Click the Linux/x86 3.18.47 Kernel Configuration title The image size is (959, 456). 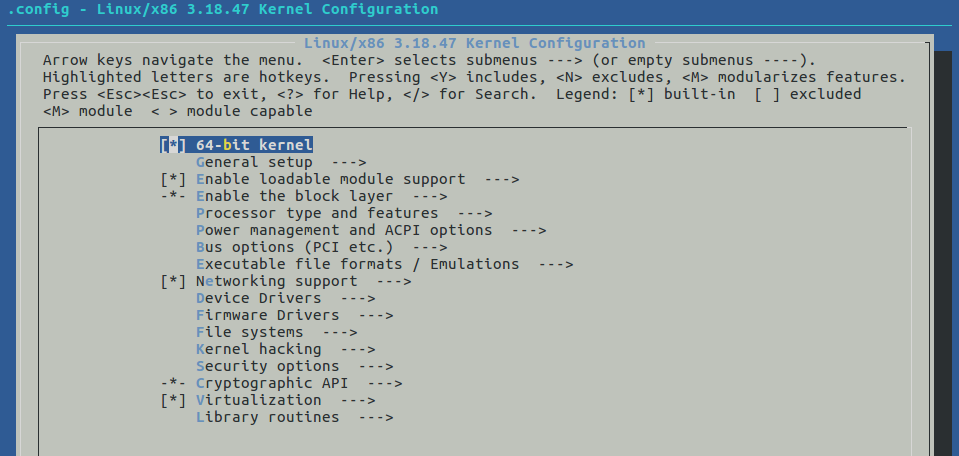coord(475,43)
